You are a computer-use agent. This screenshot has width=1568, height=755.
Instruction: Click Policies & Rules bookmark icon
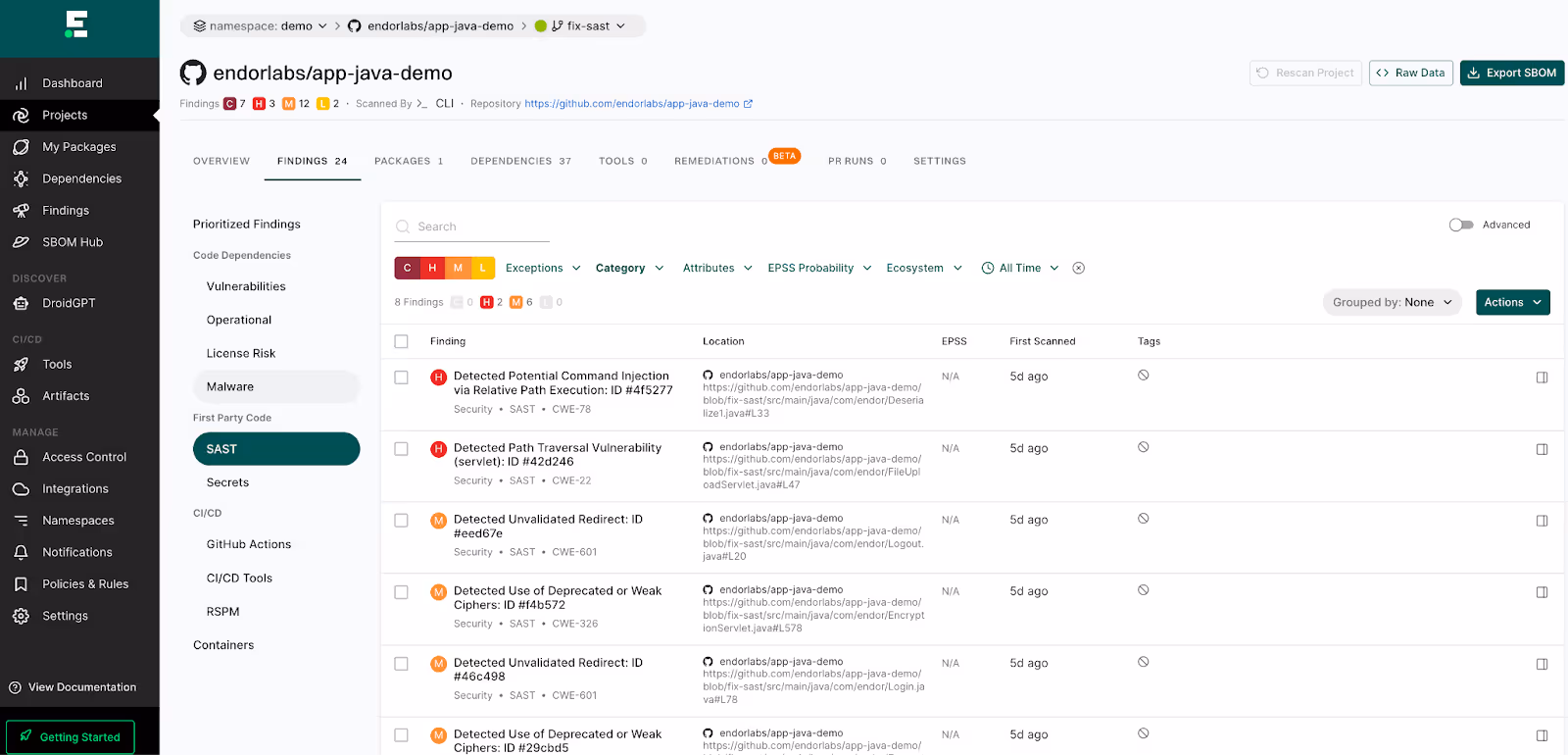click(x=21, y=584)
